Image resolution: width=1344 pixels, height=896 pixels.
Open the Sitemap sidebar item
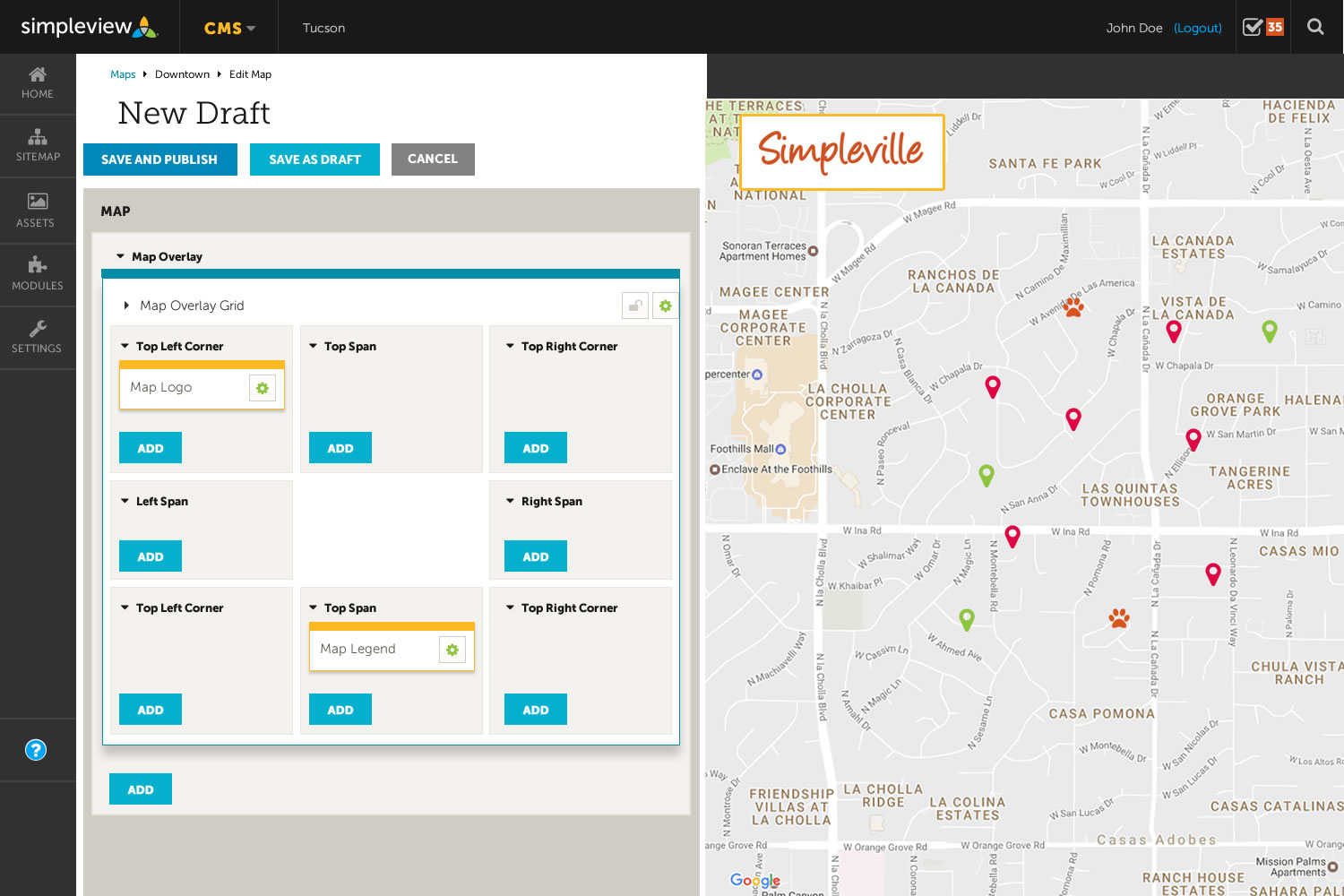pyautogui.click(x=38, y=146)
